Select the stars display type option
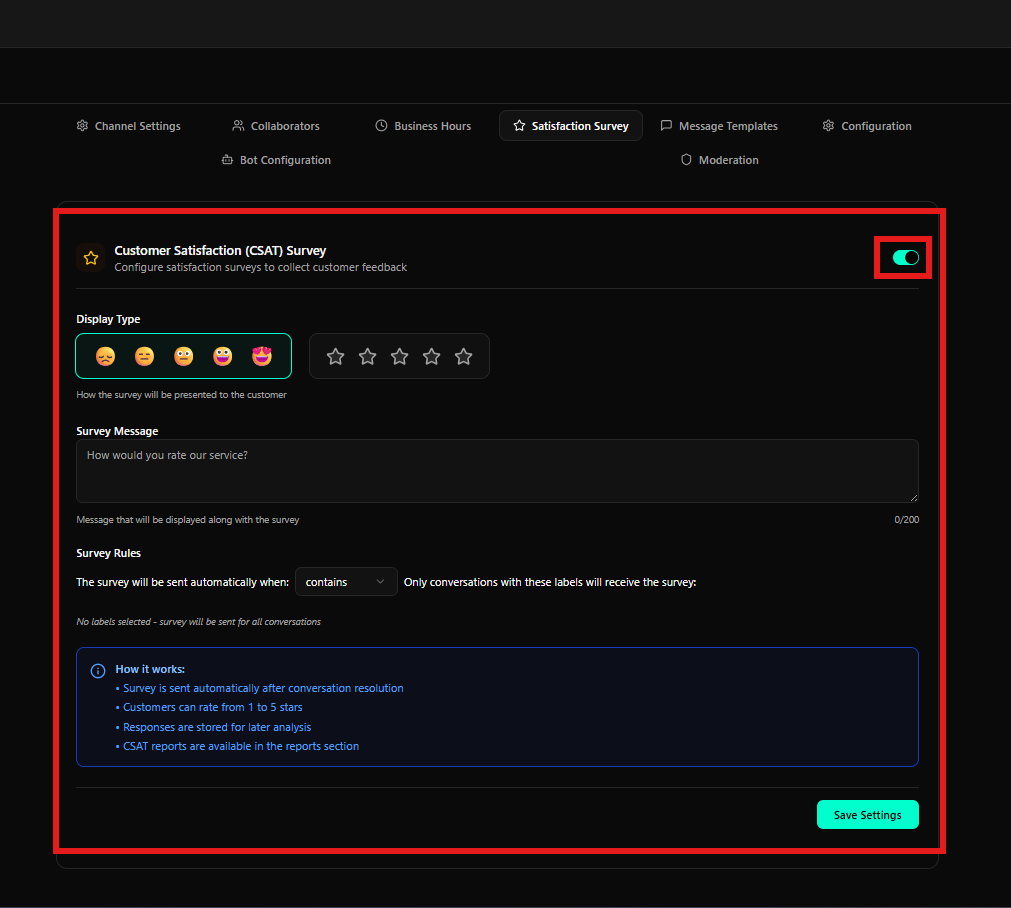The image size is (1011, 908). coord(399,356)
